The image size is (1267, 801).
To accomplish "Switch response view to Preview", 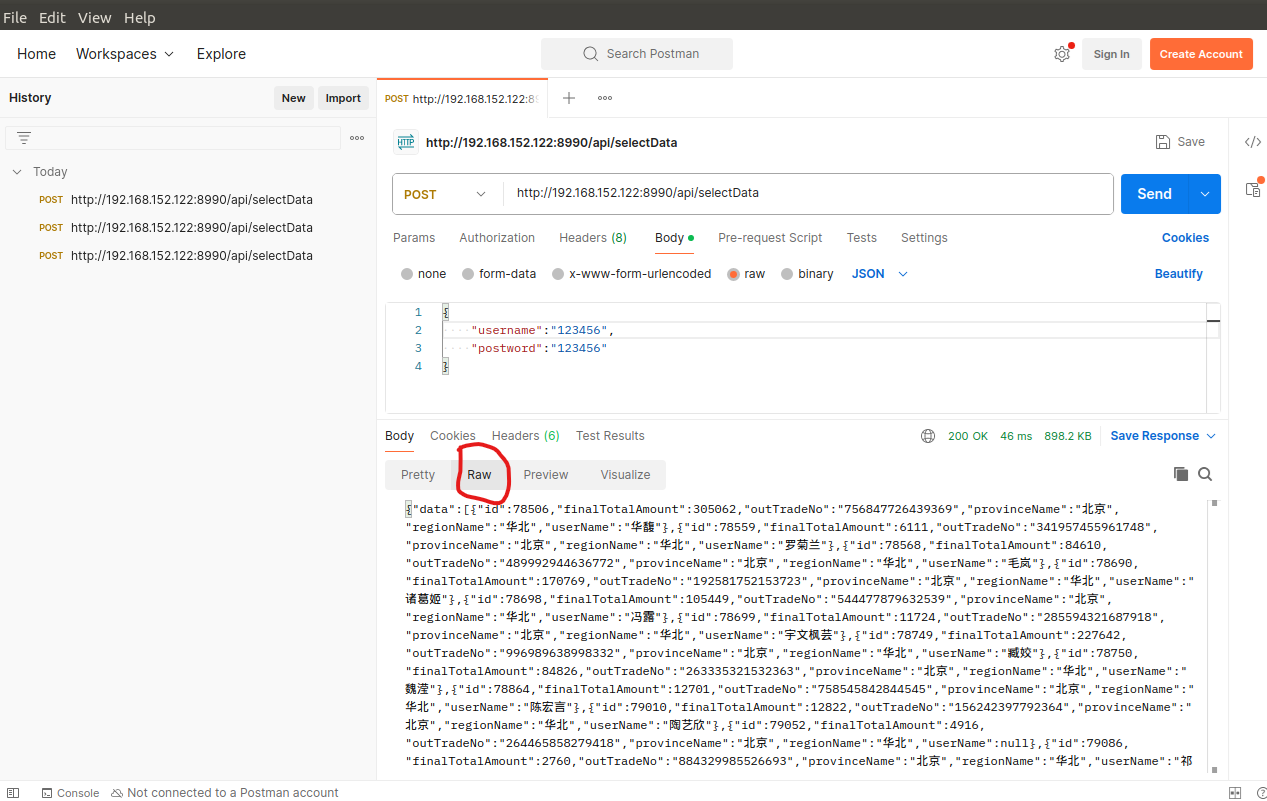I will (x=546, y=475).
